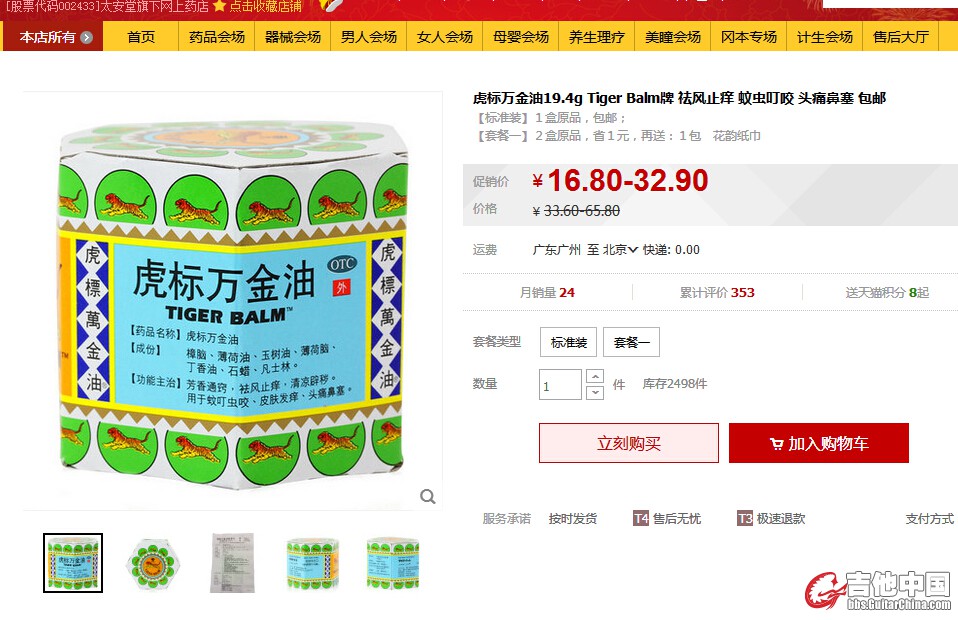Click the star bookmark store icon
The height and width of the screenshot is (620, 958).
(219, 7)
